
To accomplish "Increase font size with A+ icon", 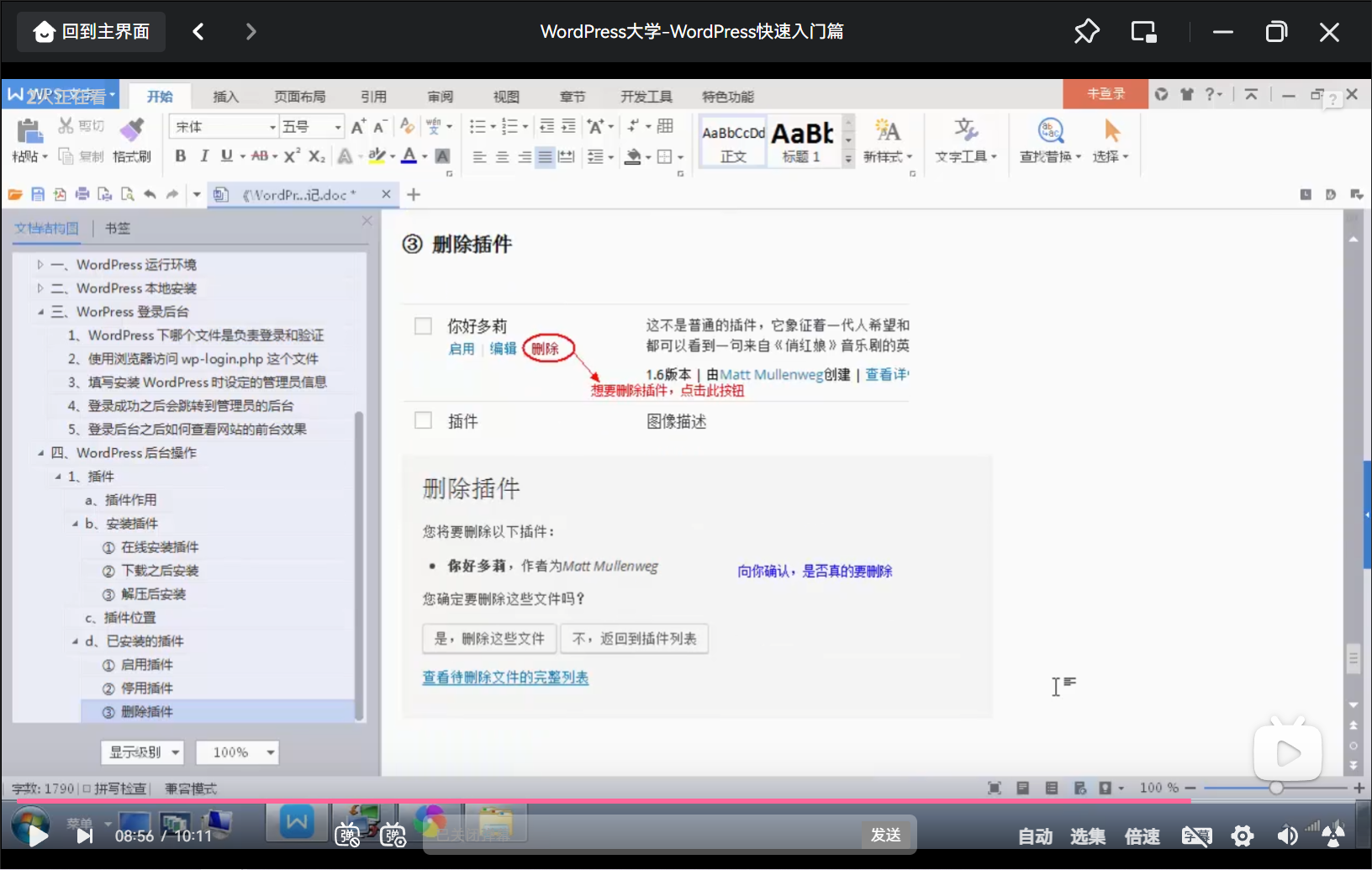I will pos(358,127).
